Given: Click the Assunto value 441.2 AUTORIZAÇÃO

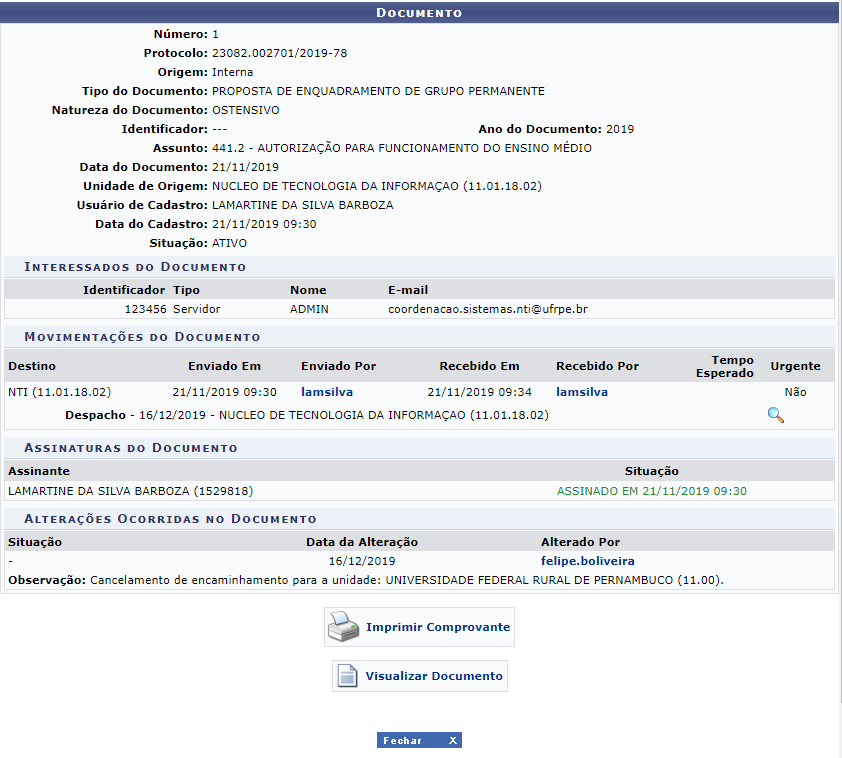Looking at the screenshot, I should [402, 148].
